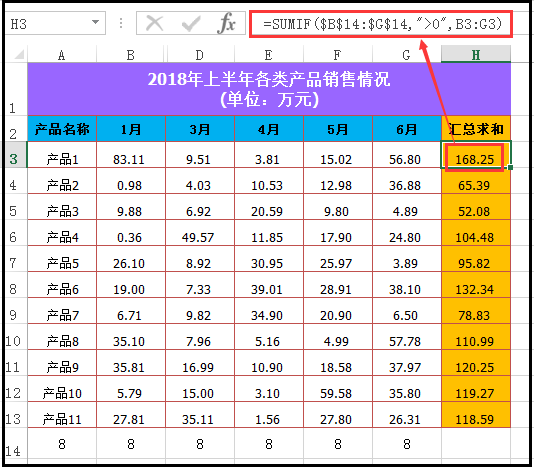Select row 3 header
This screenshot has width=534, height=467.
tap(16, 155)
